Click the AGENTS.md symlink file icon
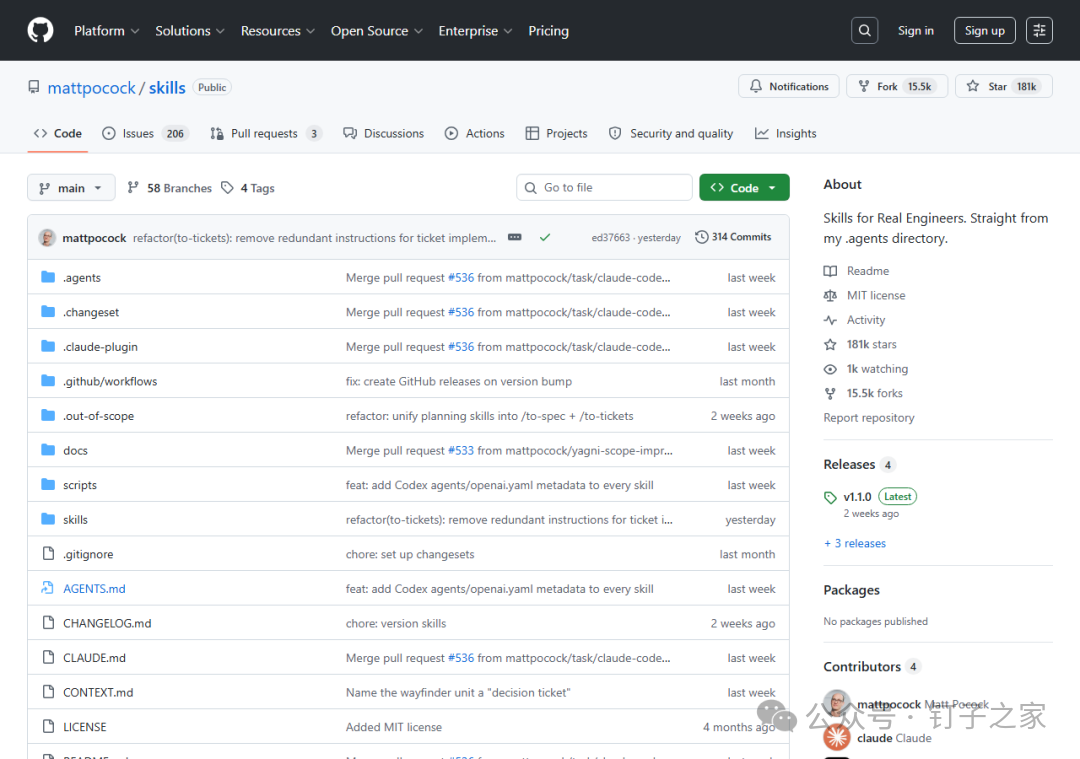The height and width of the screenshot is (759, 1080). [48, 588]
